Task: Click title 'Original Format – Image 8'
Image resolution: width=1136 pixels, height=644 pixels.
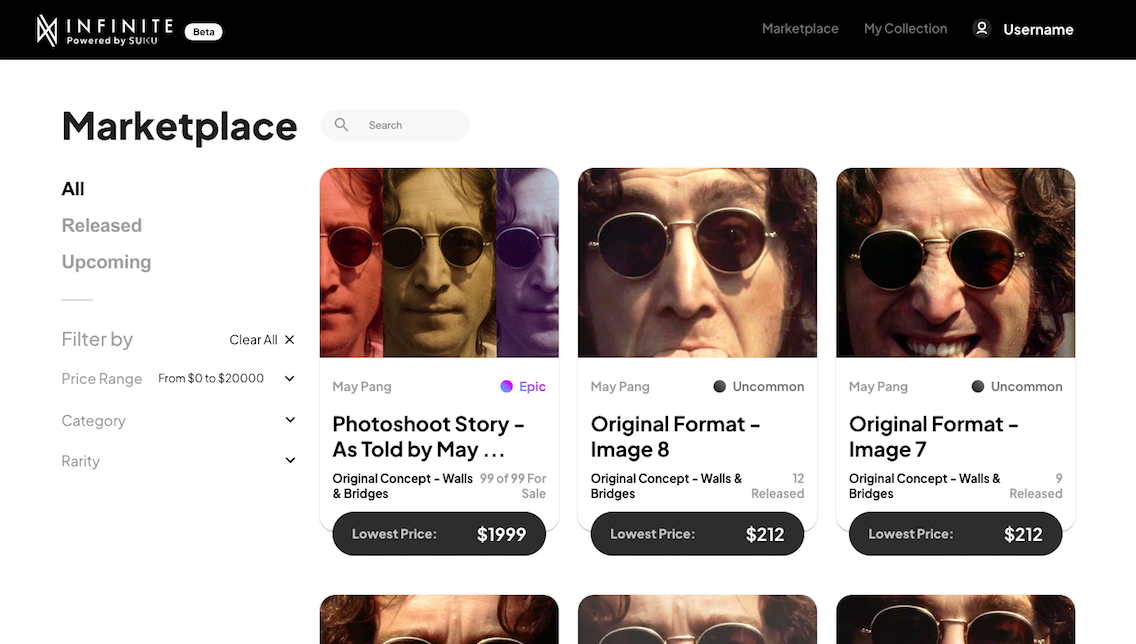Action: (x=675, y=437)
